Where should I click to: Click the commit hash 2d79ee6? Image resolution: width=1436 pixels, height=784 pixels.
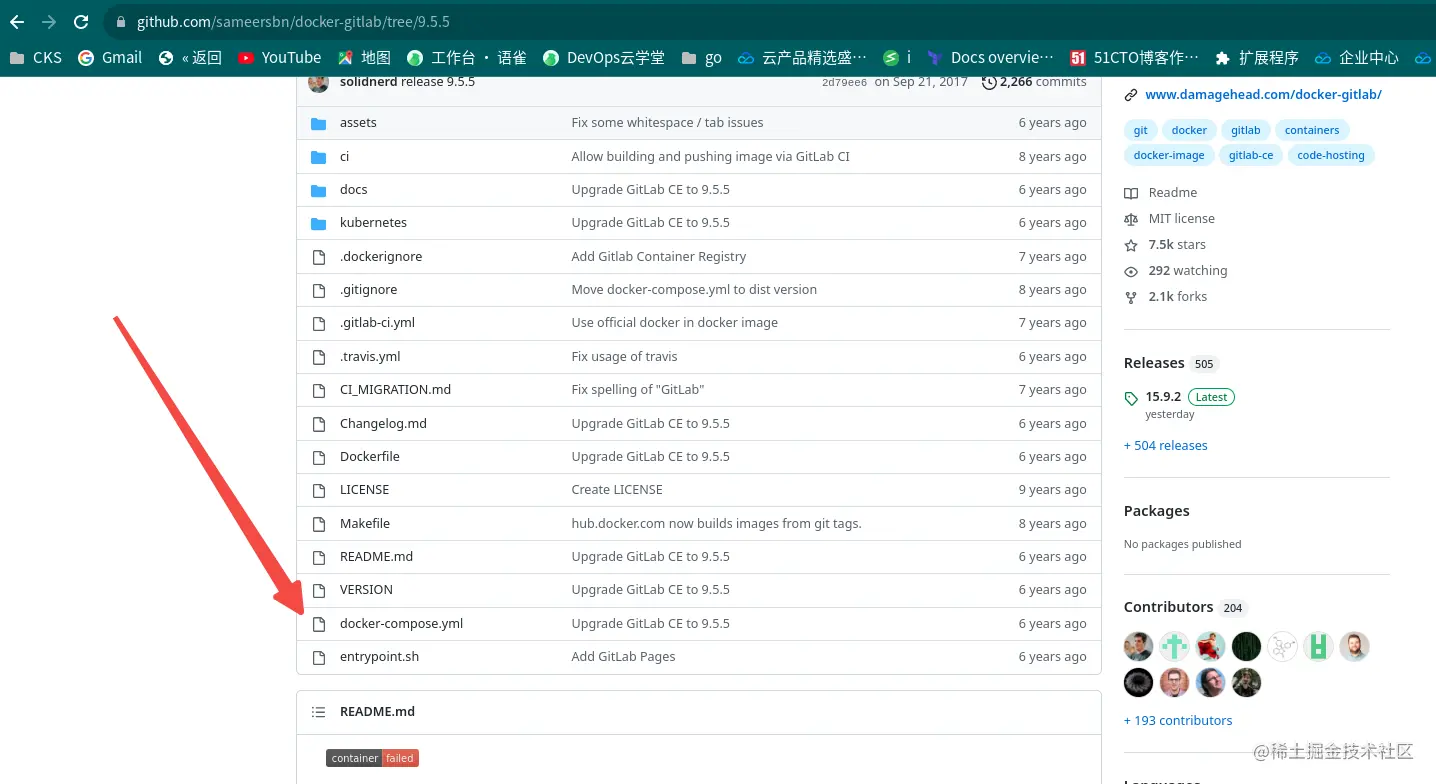pyautogui.click(x=844, y=82)
